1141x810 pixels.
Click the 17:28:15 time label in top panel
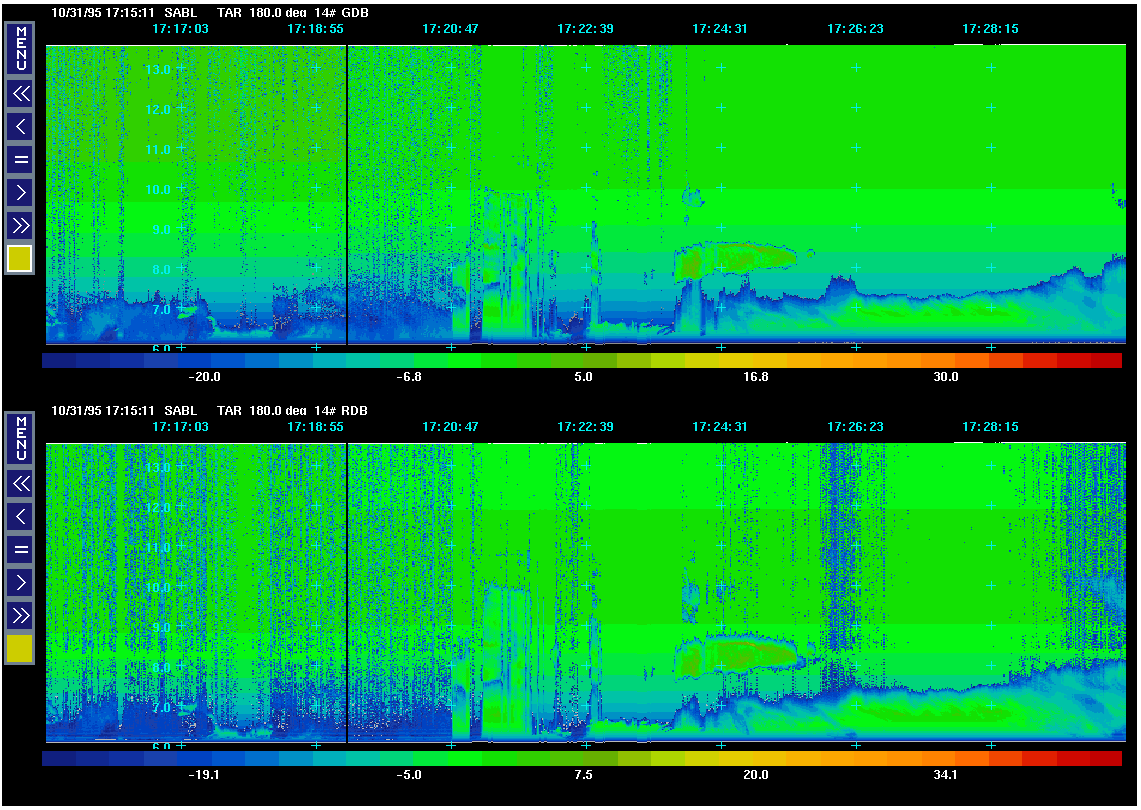[990, 29]
